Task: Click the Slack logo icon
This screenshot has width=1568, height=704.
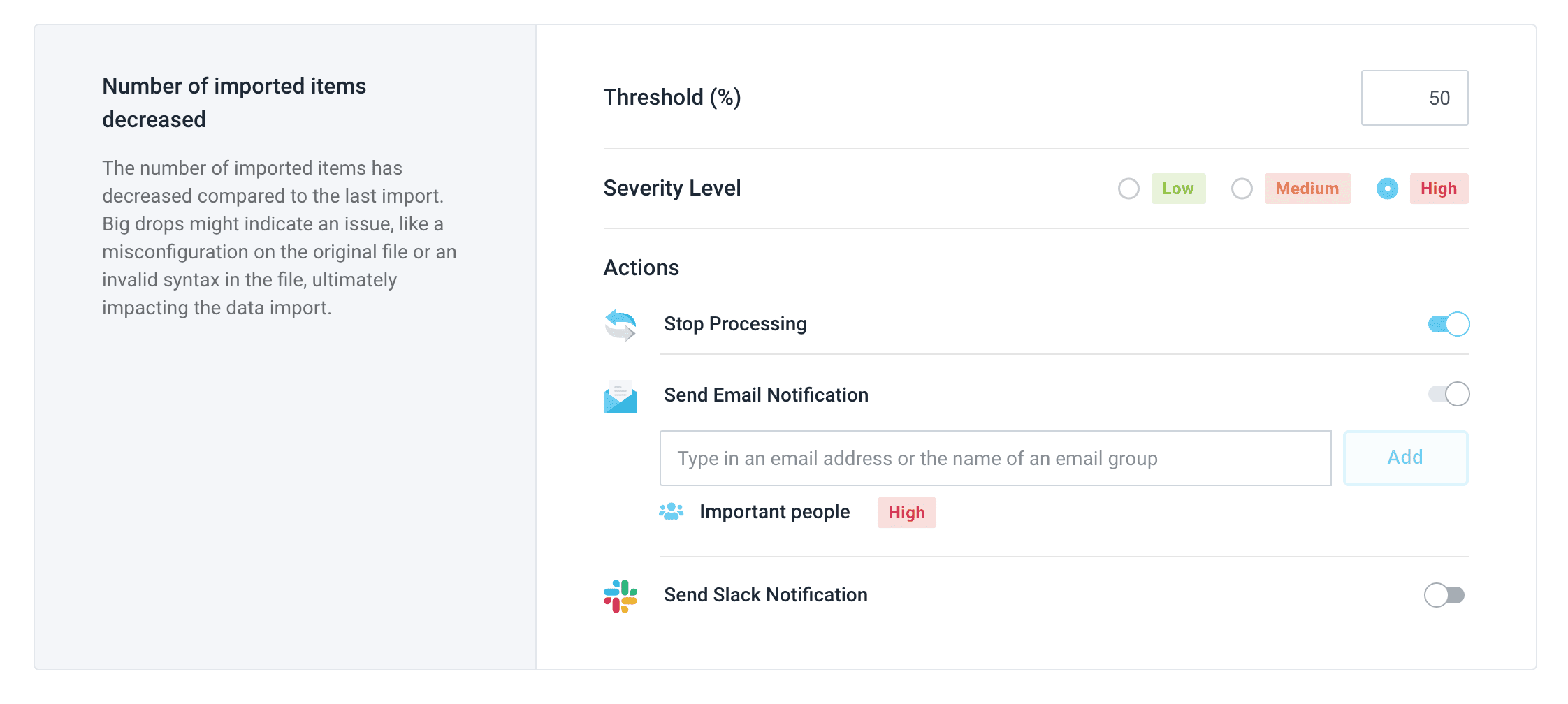Action: tap(620, 596)
